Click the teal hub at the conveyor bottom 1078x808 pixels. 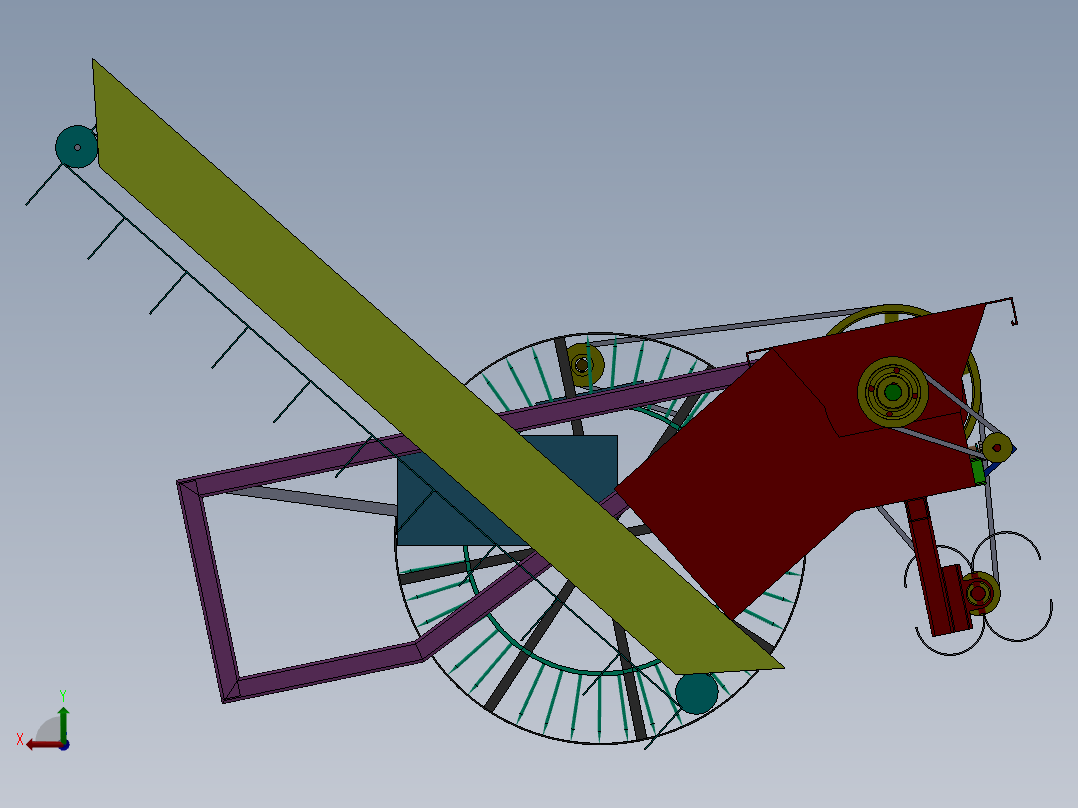(698, 691)
